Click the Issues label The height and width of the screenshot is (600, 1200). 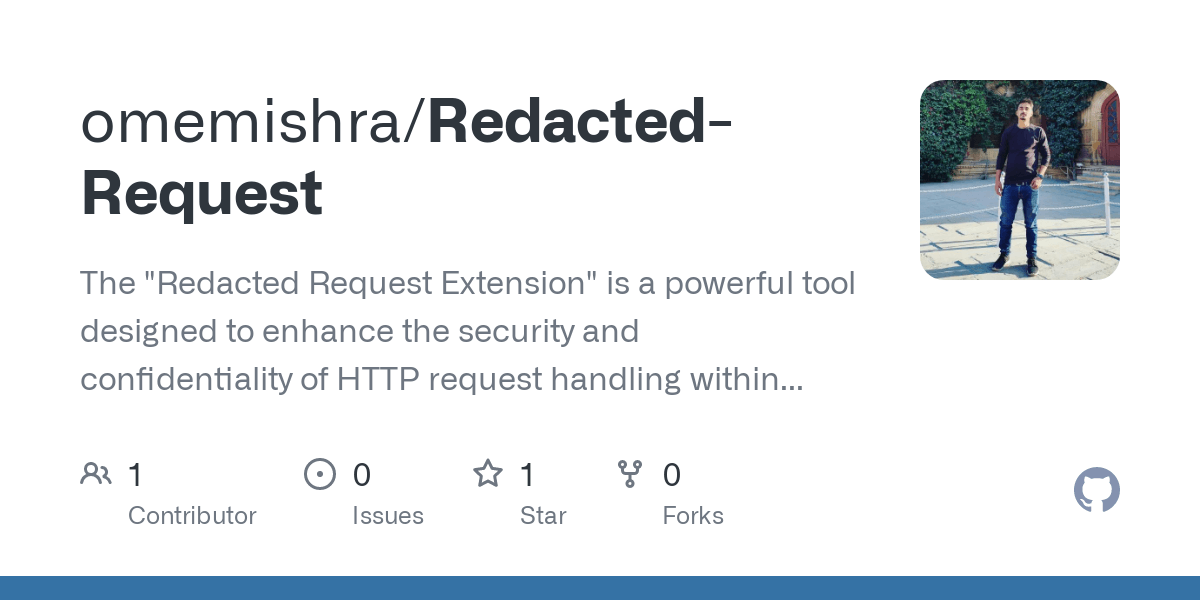click(388, 516)
